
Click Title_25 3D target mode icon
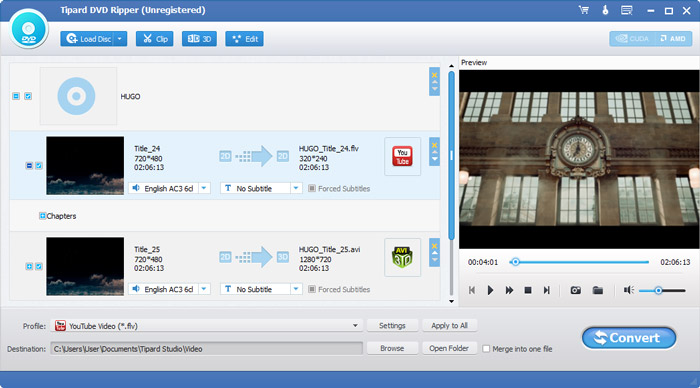point(283,257)
